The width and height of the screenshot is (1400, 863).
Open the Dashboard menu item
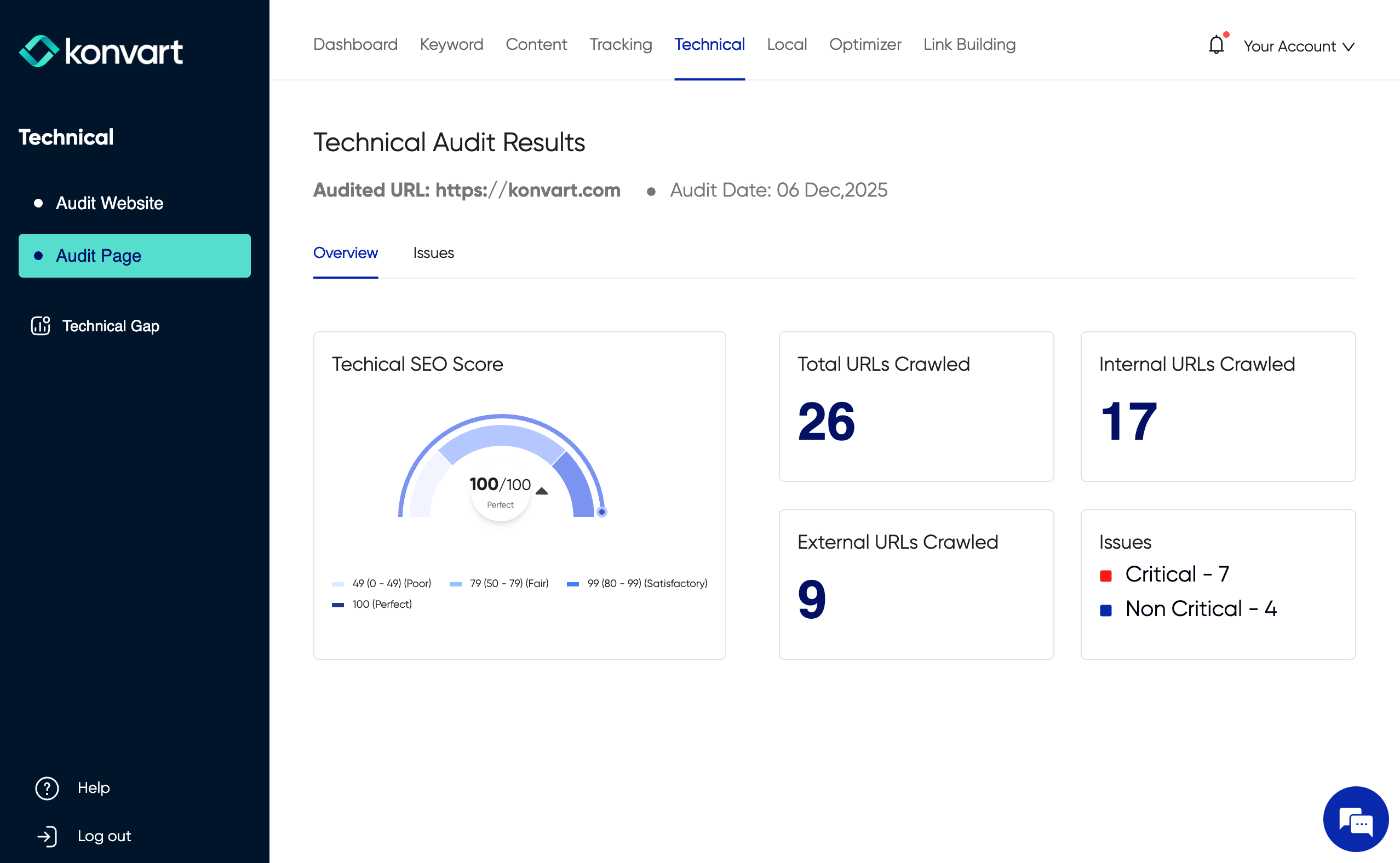point(355,44)
